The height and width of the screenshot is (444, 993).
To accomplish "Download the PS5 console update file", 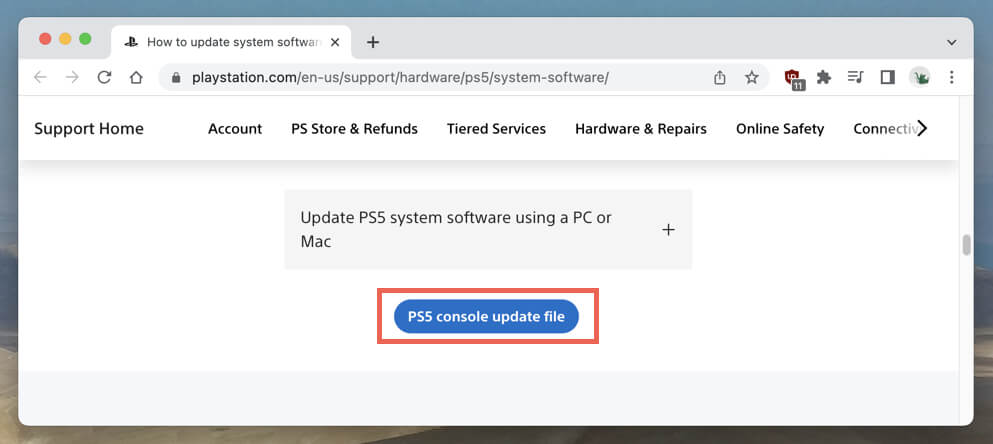I will [486, 317].
